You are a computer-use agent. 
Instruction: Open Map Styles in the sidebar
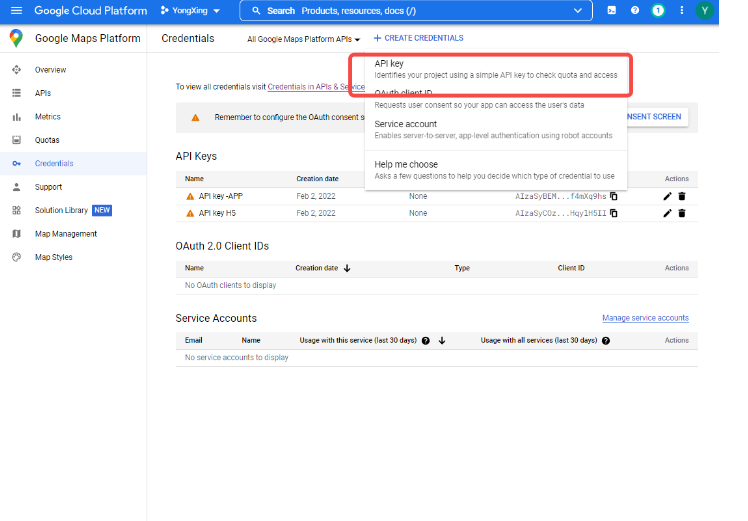pos(53,257)
